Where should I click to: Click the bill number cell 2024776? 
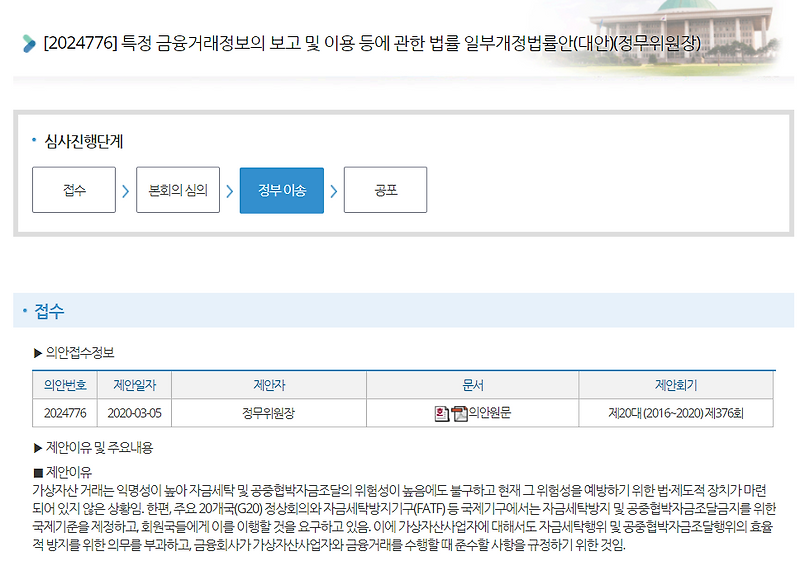(x=65, y=413)
